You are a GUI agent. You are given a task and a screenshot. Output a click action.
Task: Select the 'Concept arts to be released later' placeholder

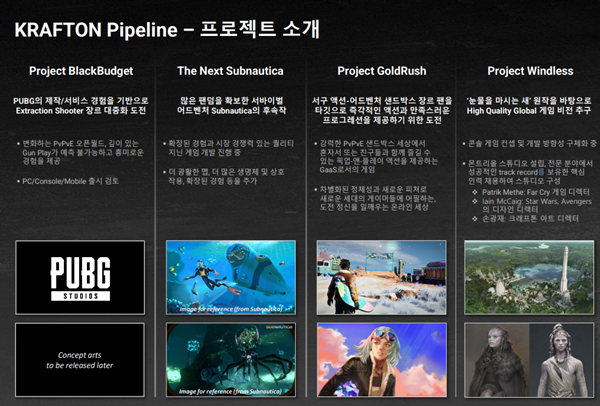click(81, 356)
